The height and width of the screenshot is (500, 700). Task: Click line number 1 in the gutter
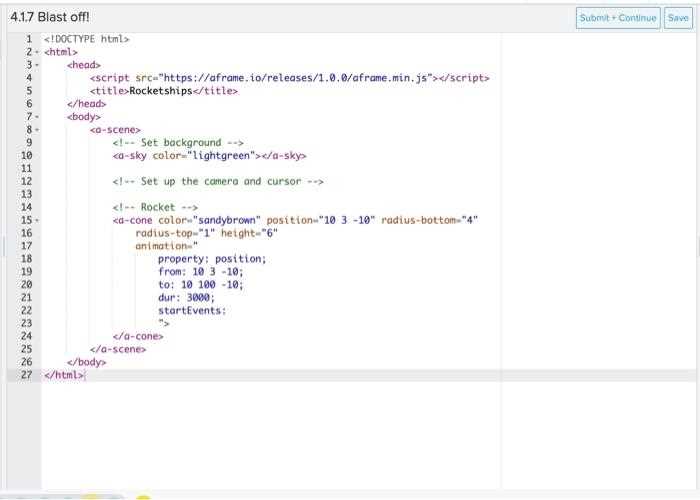point(29,39)
